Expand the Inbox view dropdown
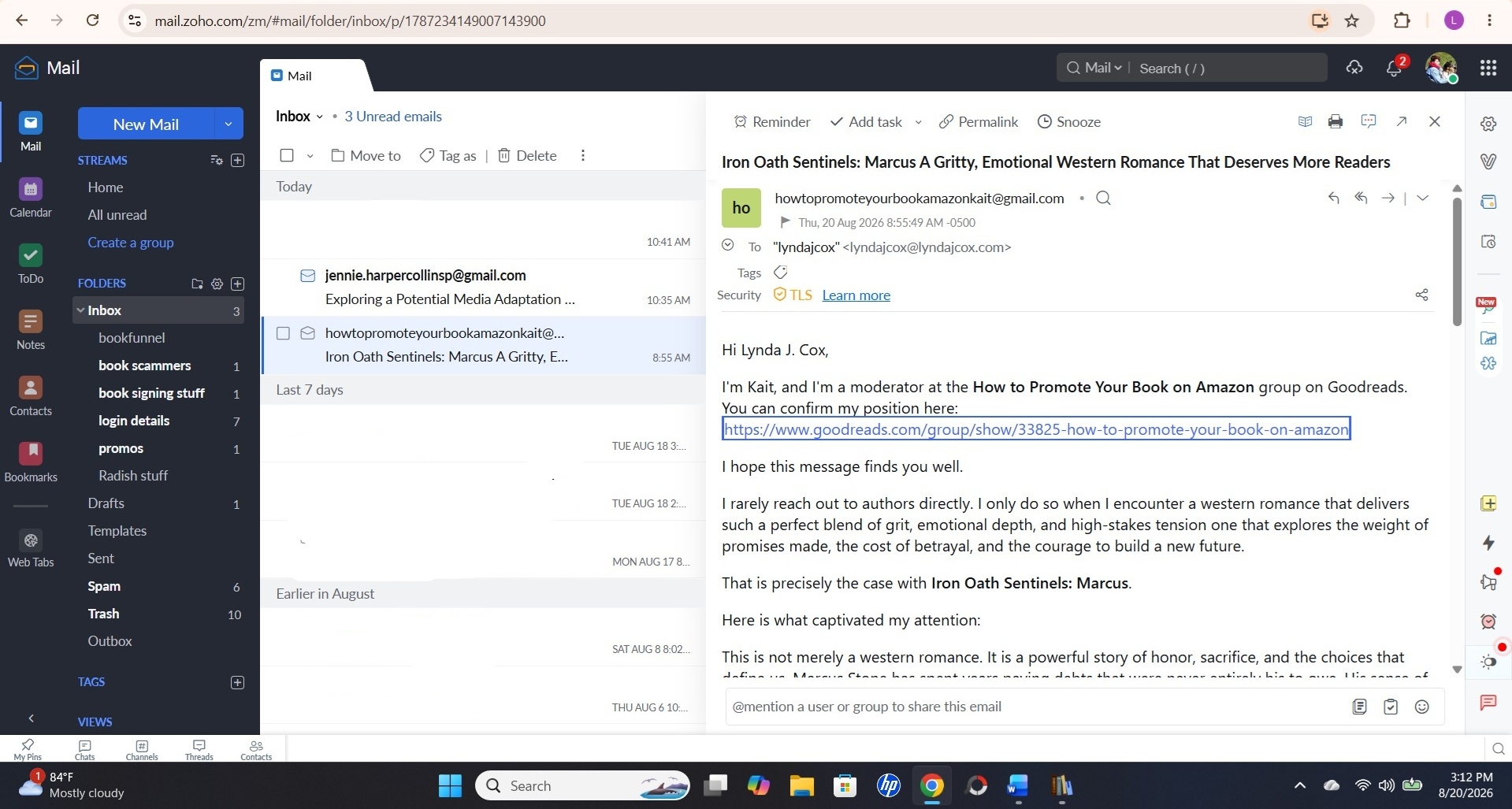The image size is (1512, 809). point(319,117)
